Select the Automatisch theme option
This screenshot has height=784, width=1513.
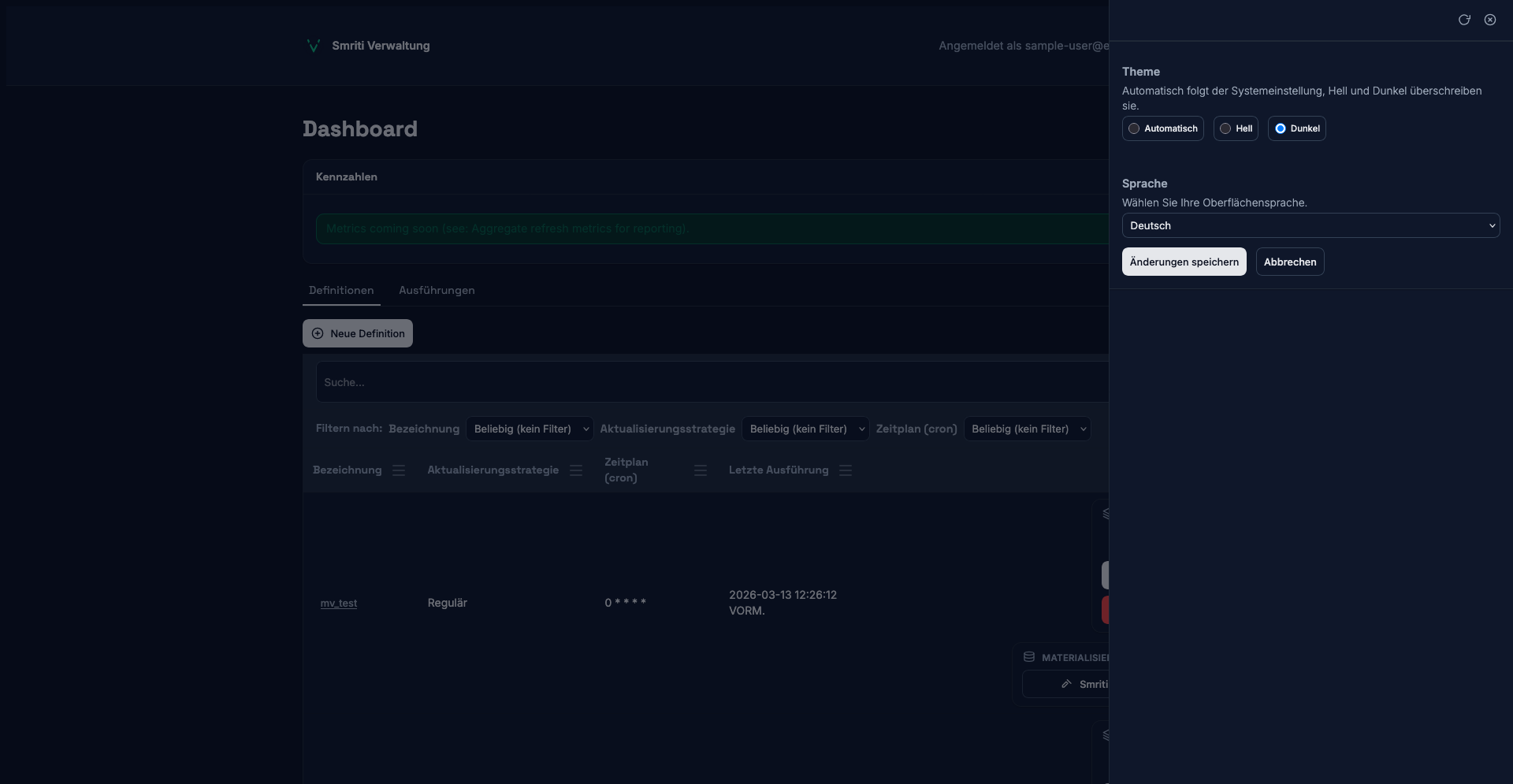point(1162,128)
